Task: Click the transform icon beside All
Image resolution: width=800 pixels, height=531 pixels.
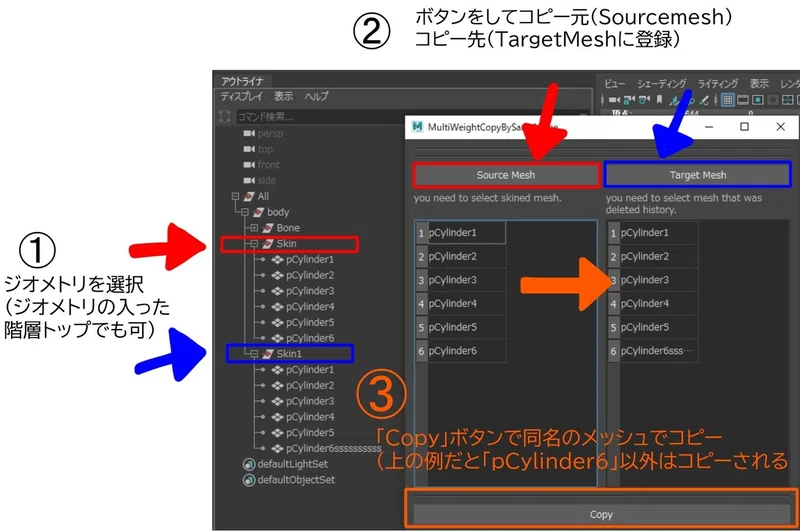Action: [249, 196]
